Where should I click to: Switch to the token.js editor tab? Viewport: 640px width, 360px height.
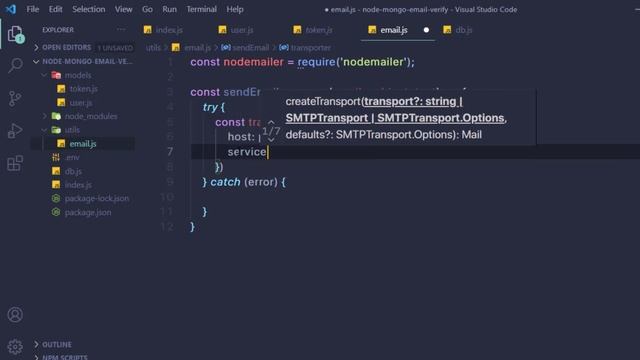click(x=319, y=30)
